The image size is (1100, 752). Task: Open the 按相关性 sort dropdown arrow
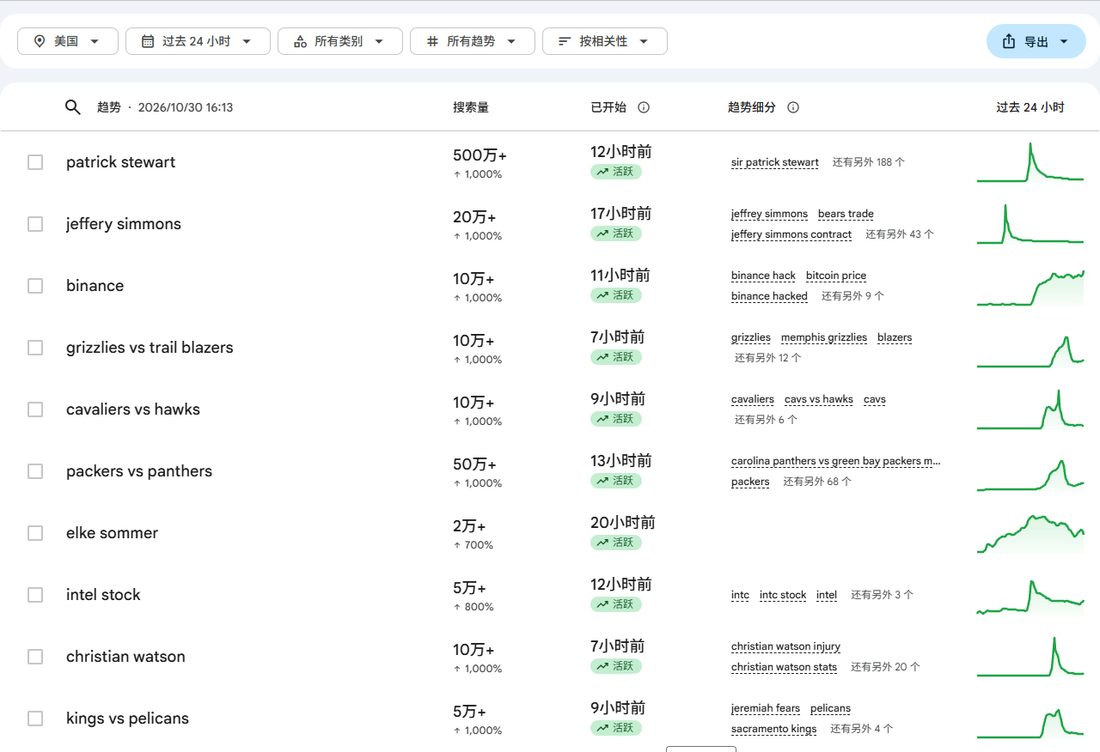tap(643, 41)
